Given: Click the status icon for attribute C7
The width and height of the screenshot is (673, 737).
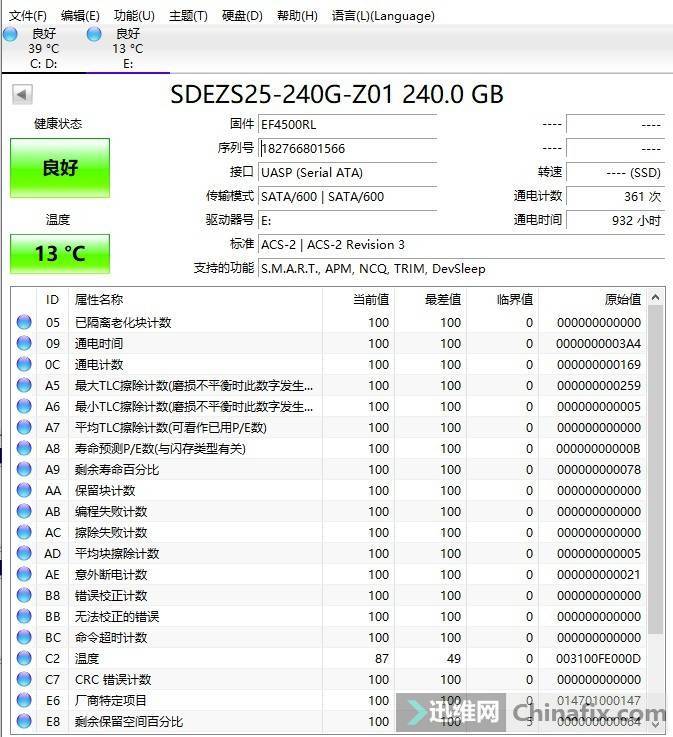Looking at the screenshot, I should 24,679.
